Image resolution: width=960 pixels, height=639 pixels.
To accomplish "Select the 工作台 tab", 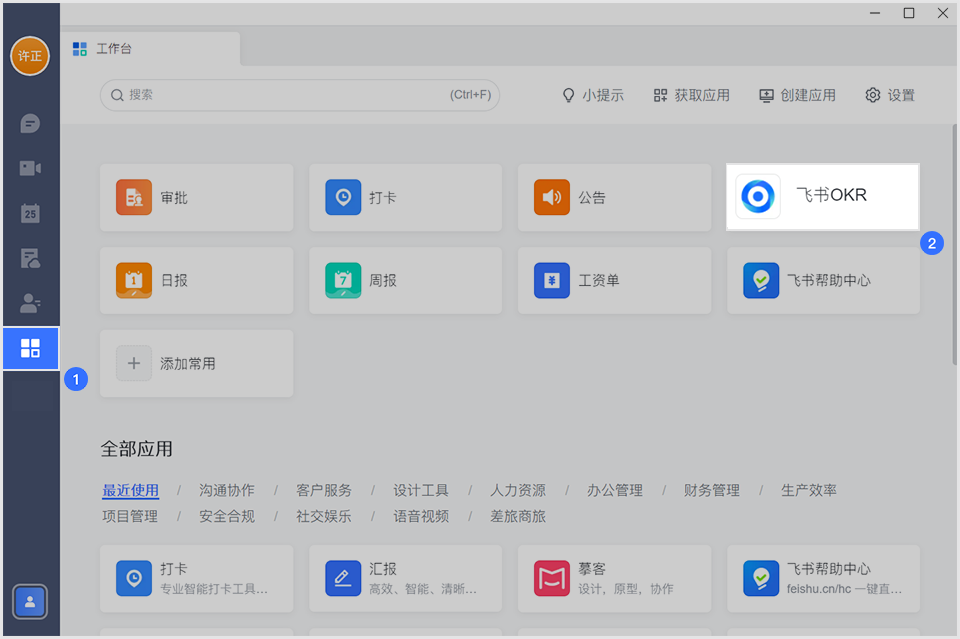I will 150,48.
